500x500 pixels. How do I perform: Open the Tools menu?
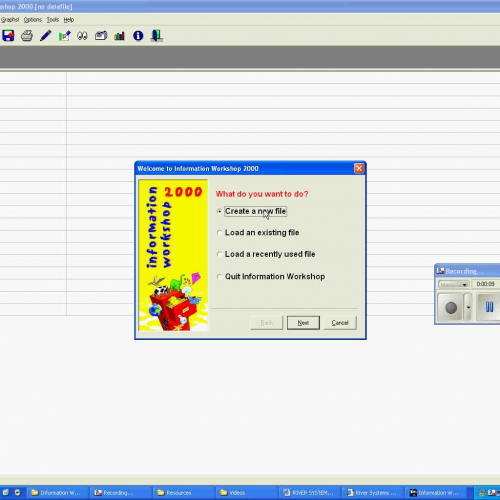click(53, 20)
